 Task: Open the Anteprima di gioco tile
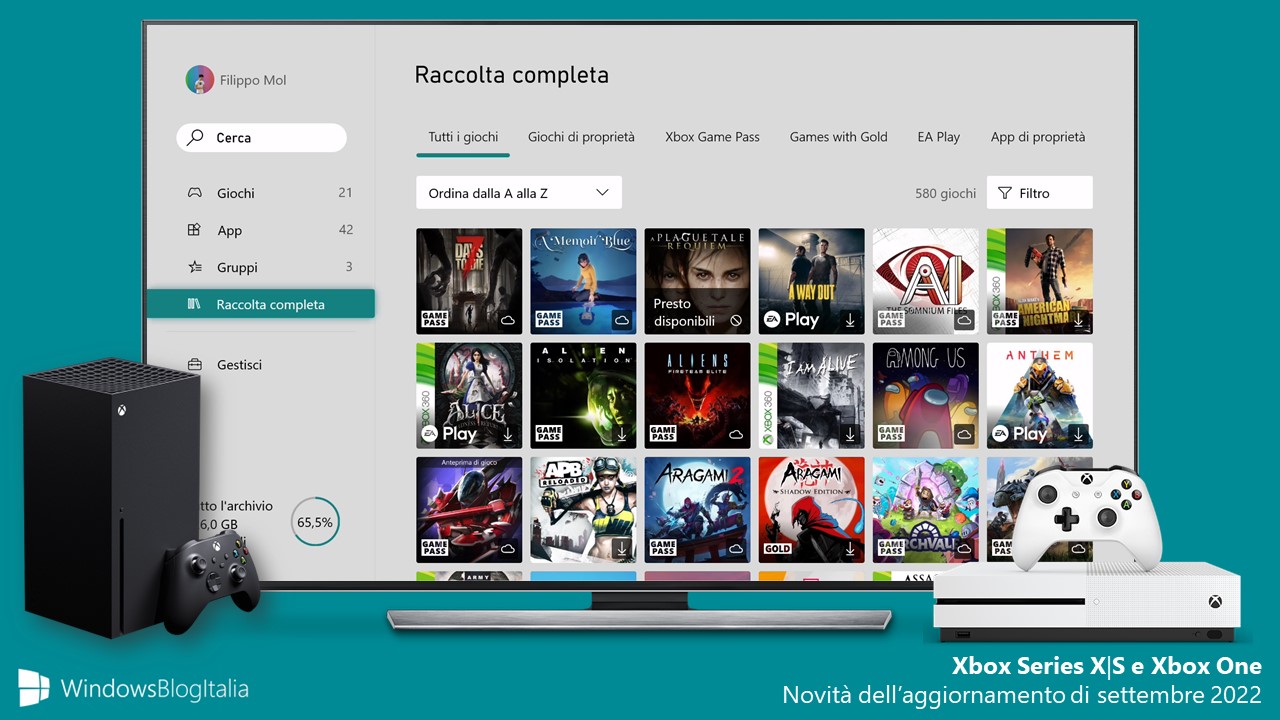pos(469,509)
